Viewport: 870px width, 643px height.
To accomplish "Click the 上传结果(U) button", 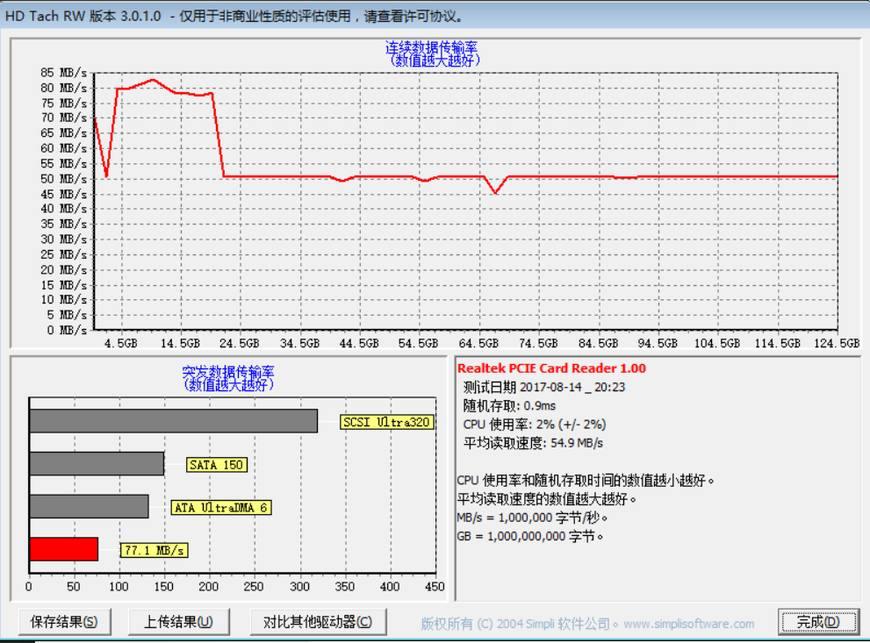I will [x=178, y=621].
